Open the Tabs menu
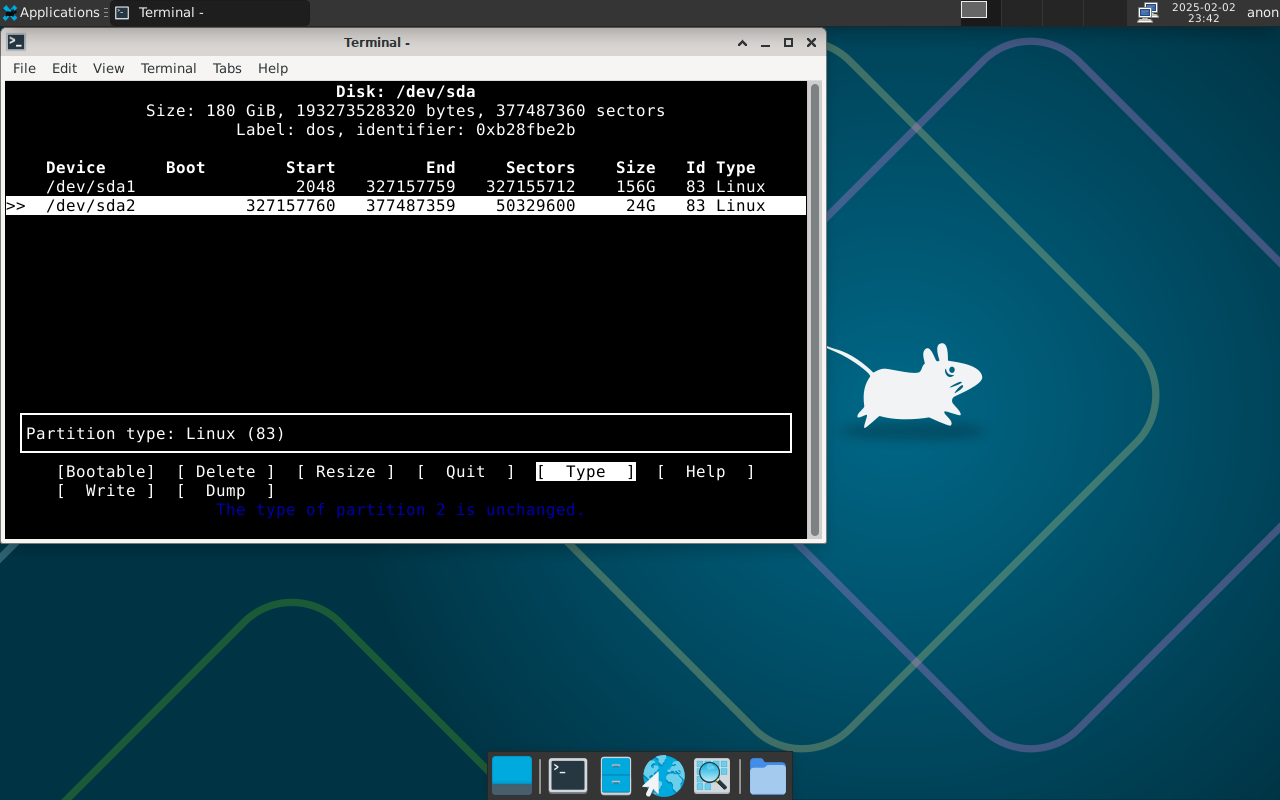 point(227,68)
